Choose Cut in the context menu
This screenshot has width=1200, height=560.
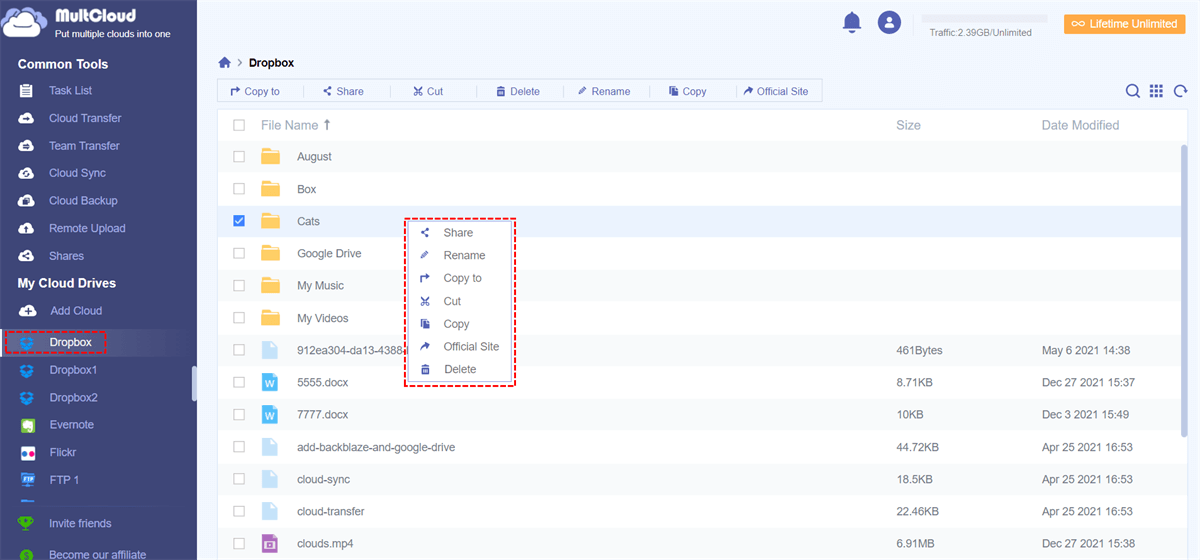point(452,301)
